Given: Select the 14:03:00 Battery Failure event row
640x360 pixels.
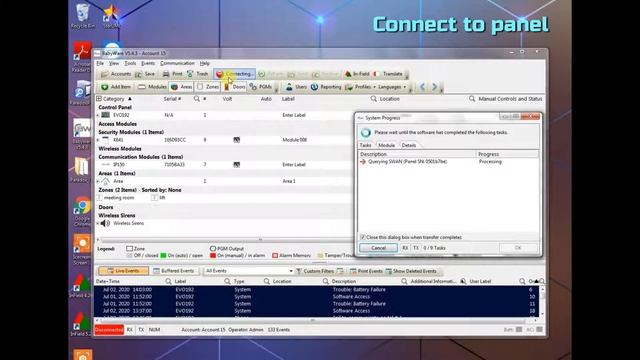Looking at the screenshot, I should (x=317, y=289).
